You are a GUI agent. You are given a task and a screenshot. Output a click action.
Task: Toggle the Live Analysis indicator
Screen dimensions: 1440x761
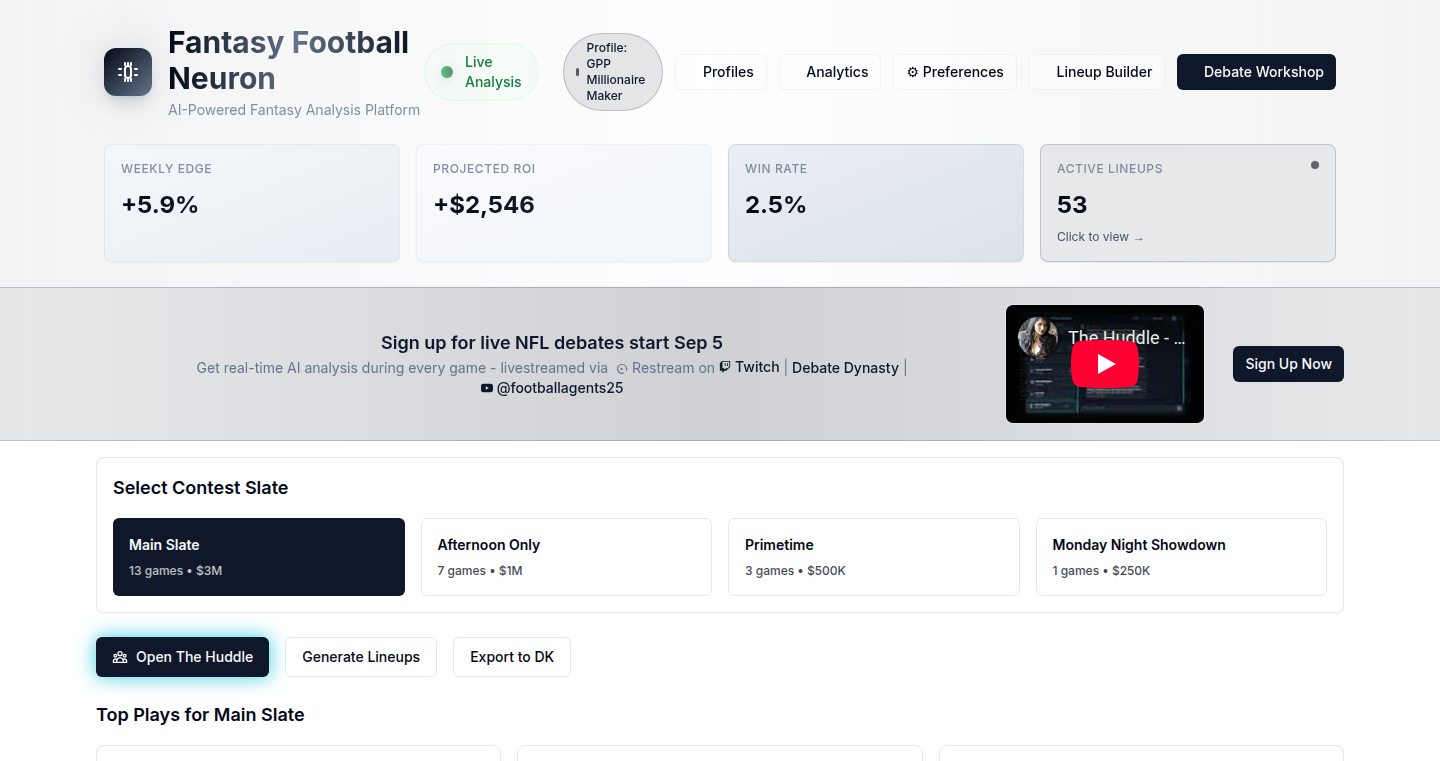pos(481,72)
